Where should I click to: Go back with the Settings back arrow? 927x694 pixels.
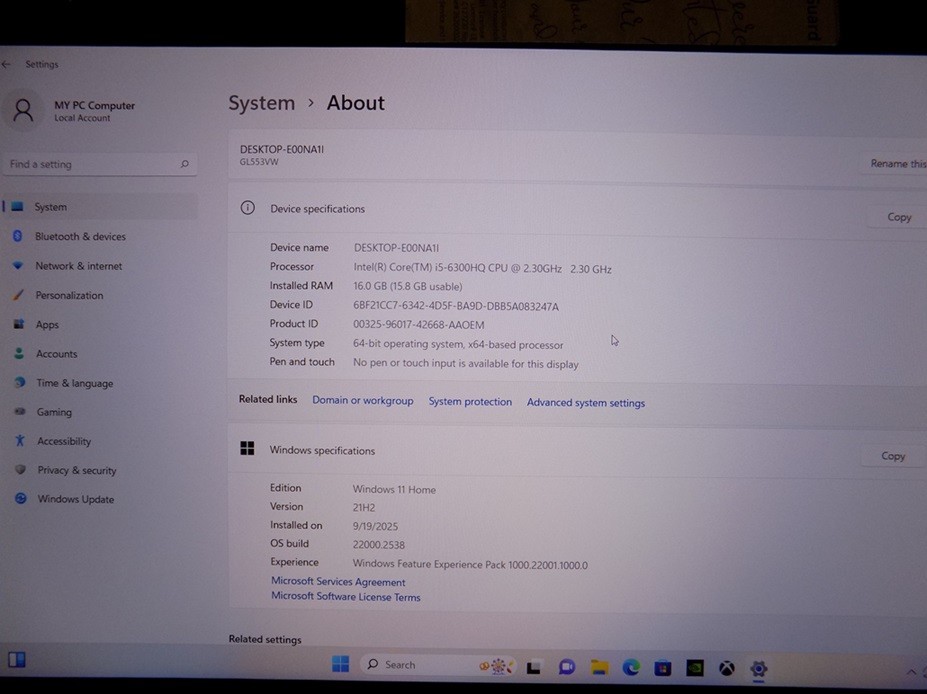point(7,64)
